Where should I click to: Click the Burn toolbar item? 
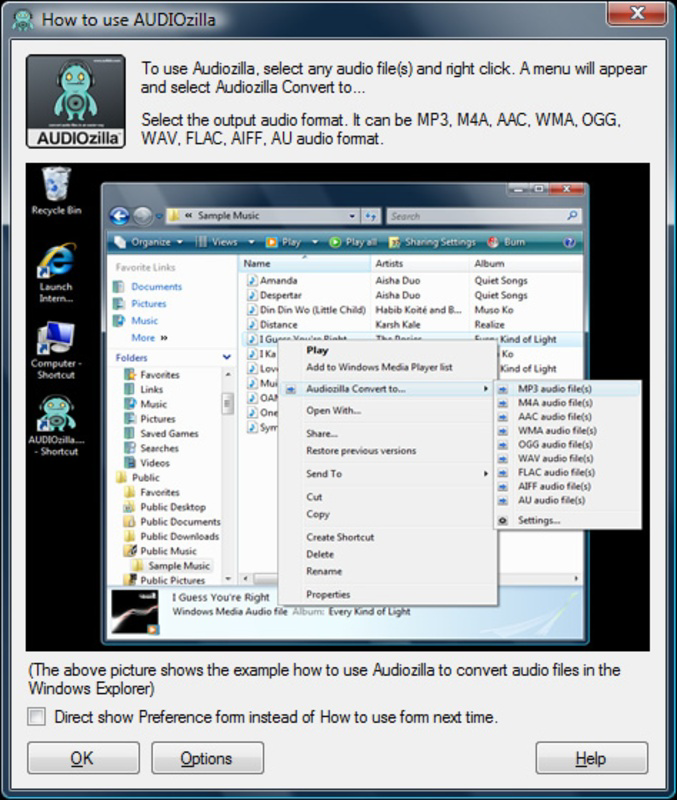[x=507, y=242]
